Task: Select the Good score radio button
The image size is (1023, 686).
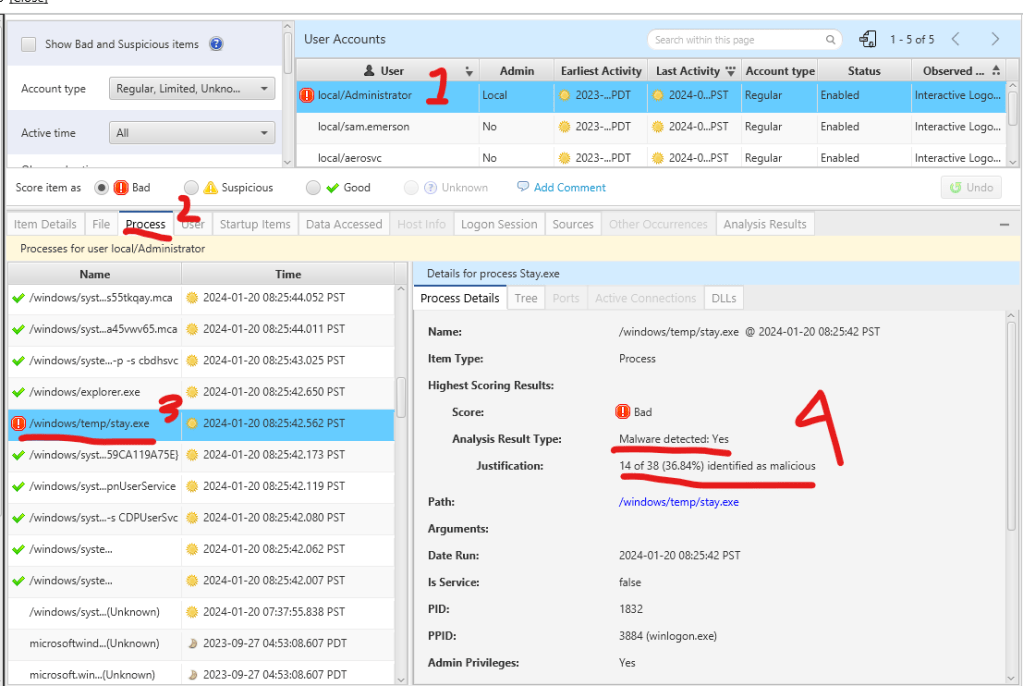Action: pyautogui.click(x=314, y=188)
